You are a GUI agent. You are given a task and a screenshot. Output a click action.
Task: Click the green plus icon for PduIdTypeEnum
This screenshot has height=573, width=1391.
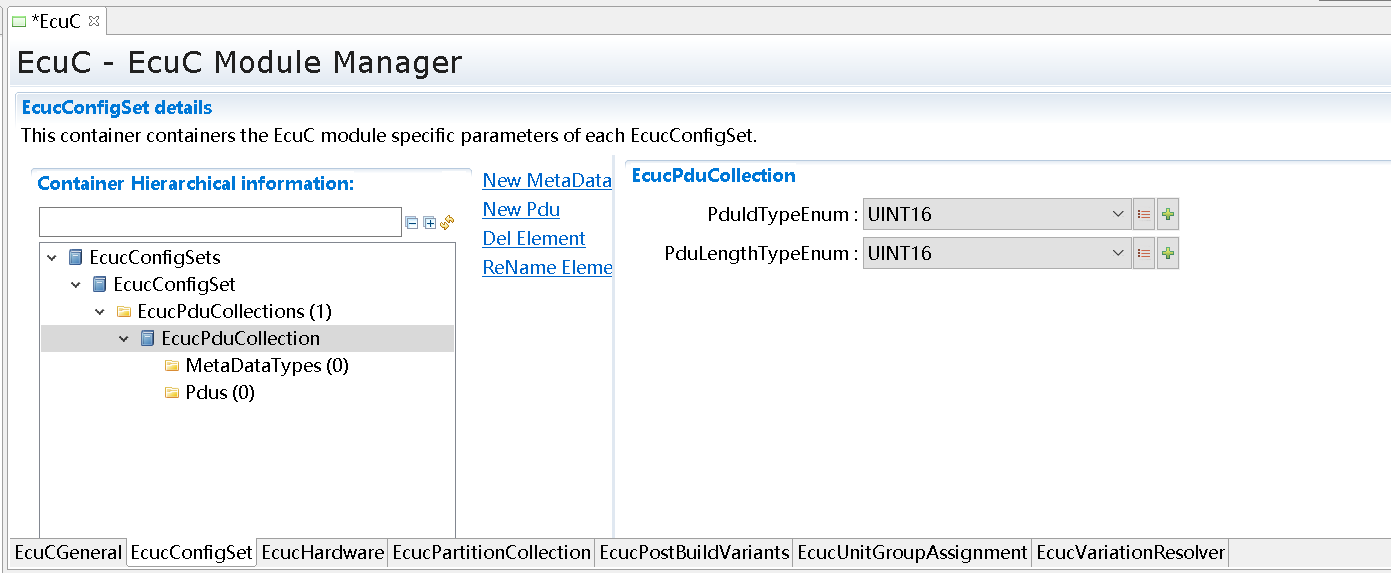(1167, 214)
